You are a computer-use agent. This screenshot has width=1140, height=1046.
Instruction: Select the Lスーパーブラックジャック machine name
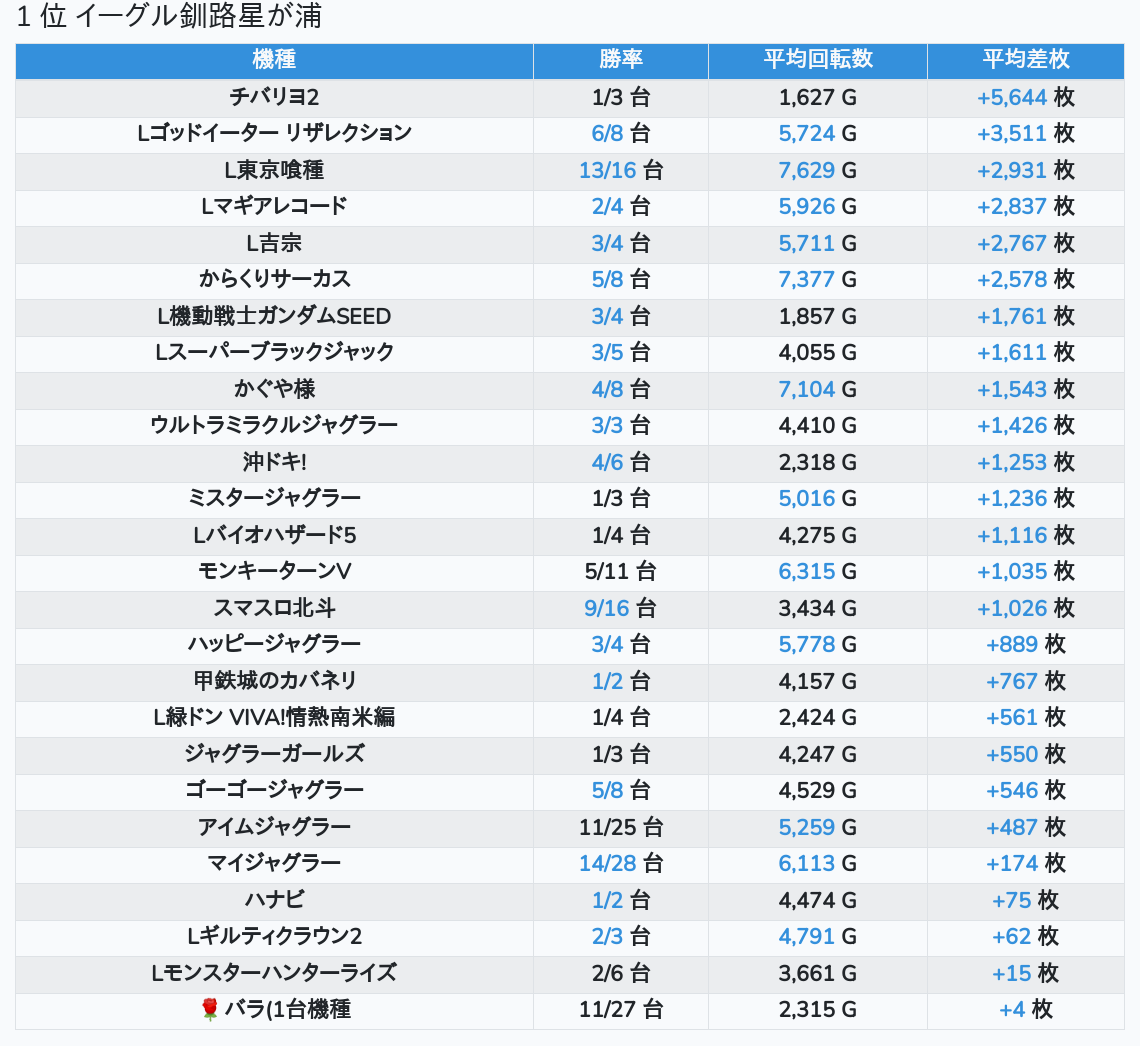click(274, 353)
